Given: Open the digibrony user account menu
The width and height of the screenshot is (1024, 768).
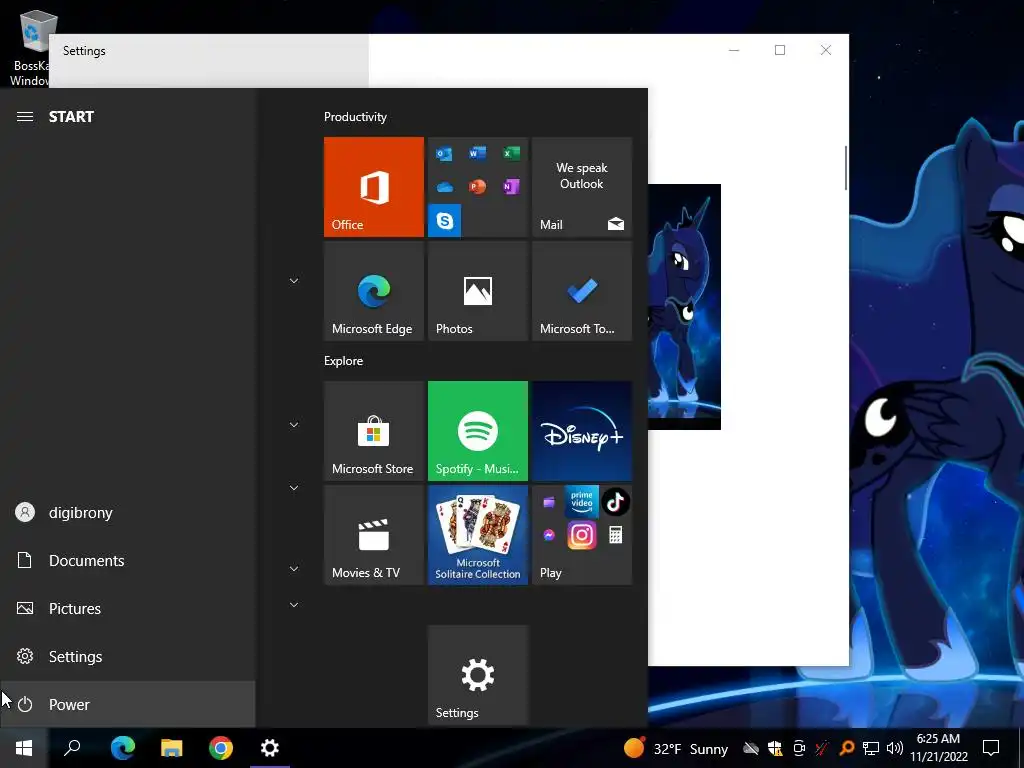Looking at the screenshot, I should pyautogui.click(x=127, y=513).
